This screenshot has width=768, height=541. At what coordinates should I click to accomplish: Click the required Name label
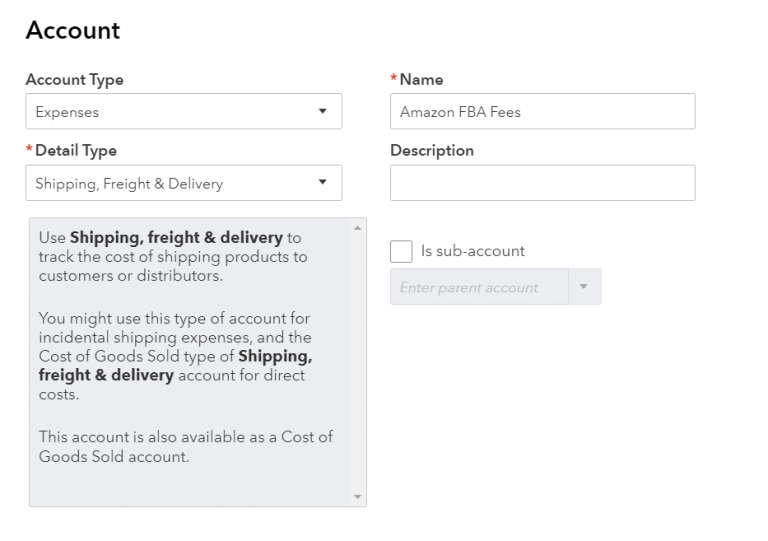[420, 80]
